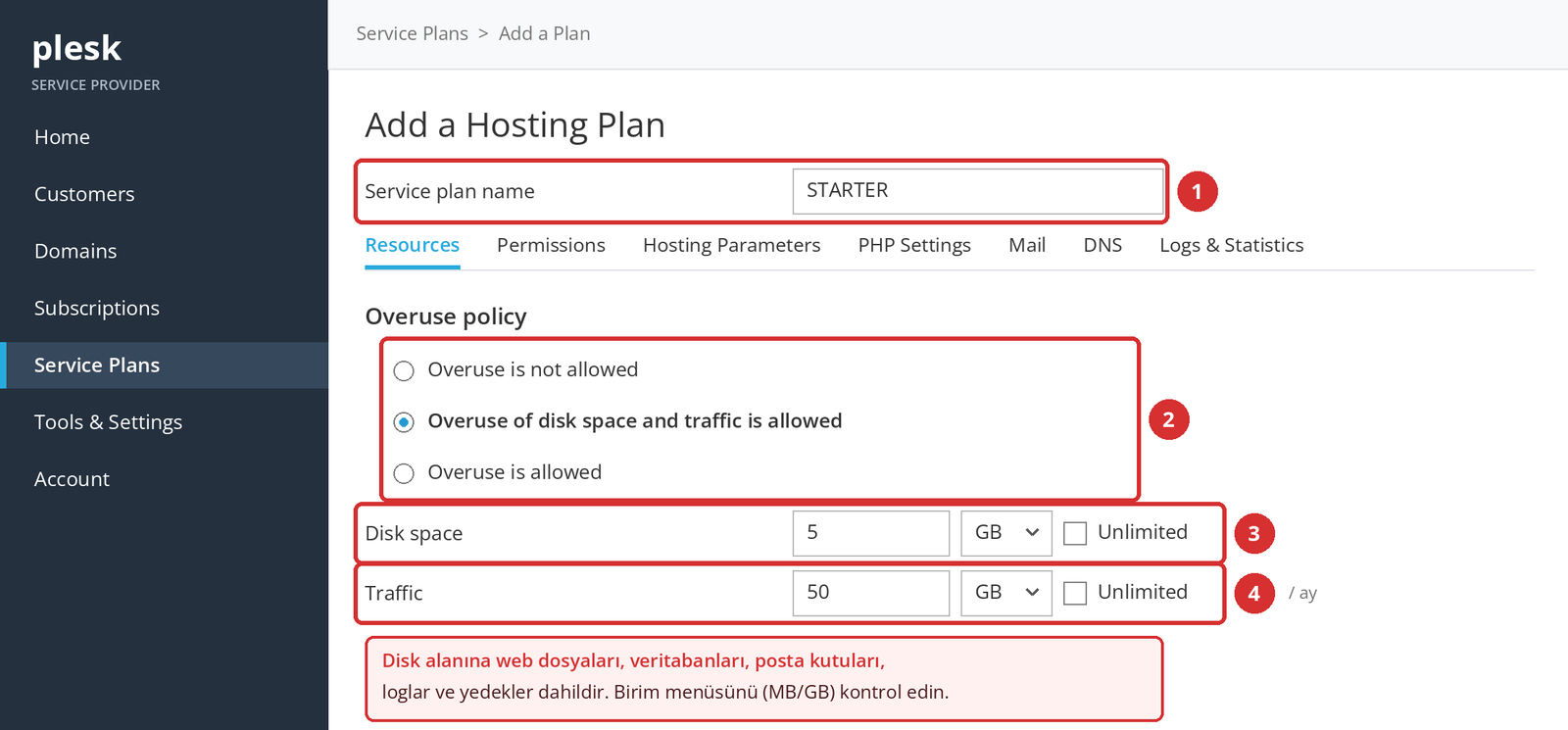Click Service Plans breadcrumb link
1568x730 pixels.
click(413, 33)
